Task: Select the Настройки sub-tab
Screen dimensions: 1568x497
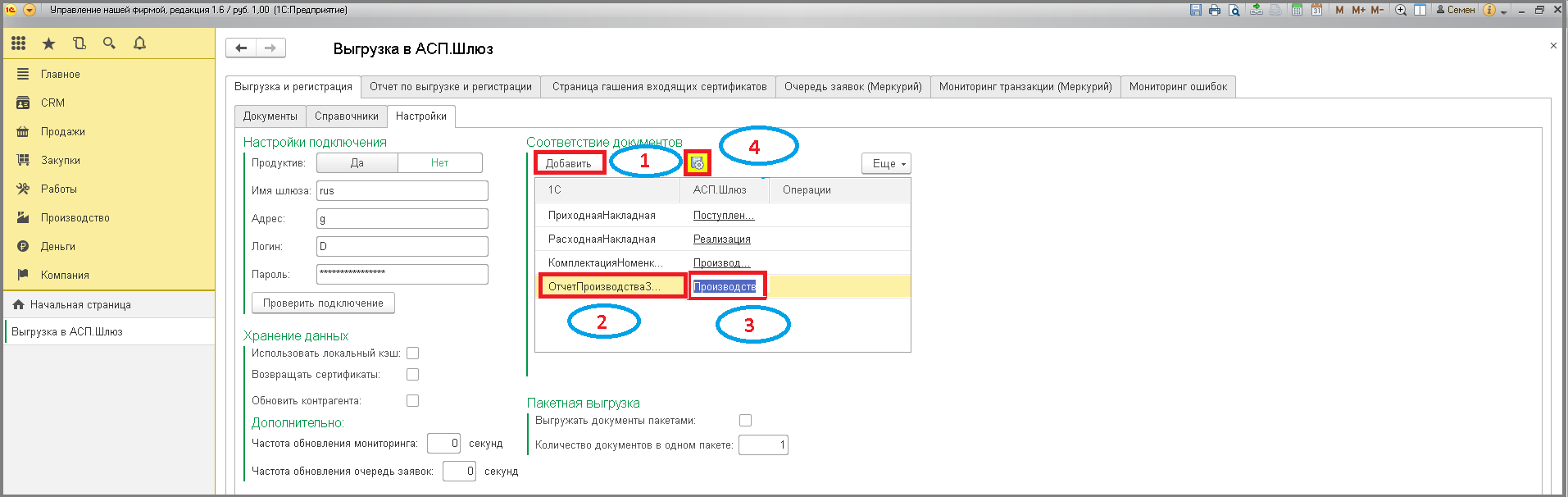Action: pyautogui.click(x=421, y=116)
